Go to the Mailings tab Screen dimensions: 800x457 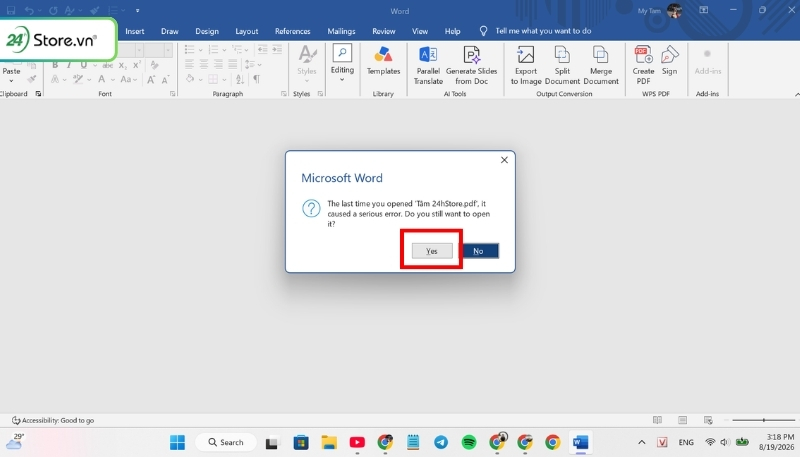coord(341,31)
